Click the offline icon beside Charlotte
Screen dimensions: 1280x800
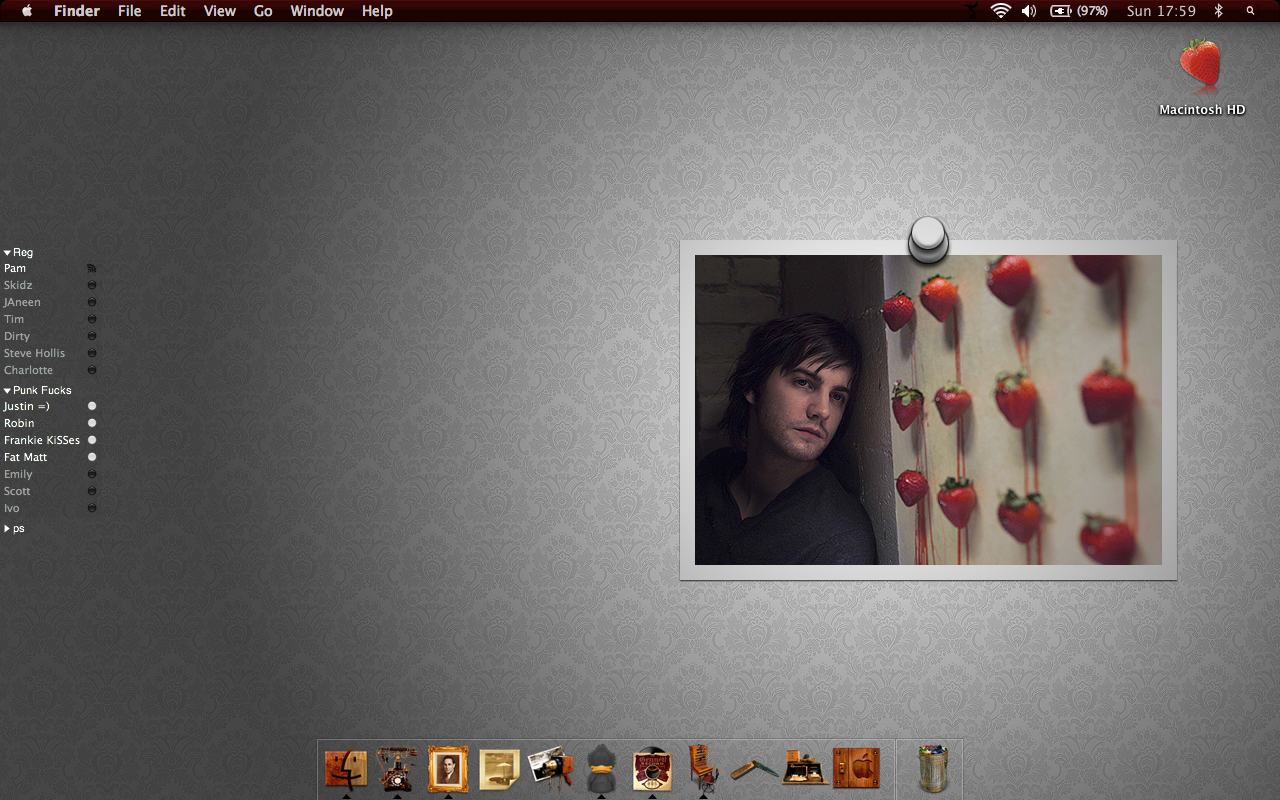point(92,370)
